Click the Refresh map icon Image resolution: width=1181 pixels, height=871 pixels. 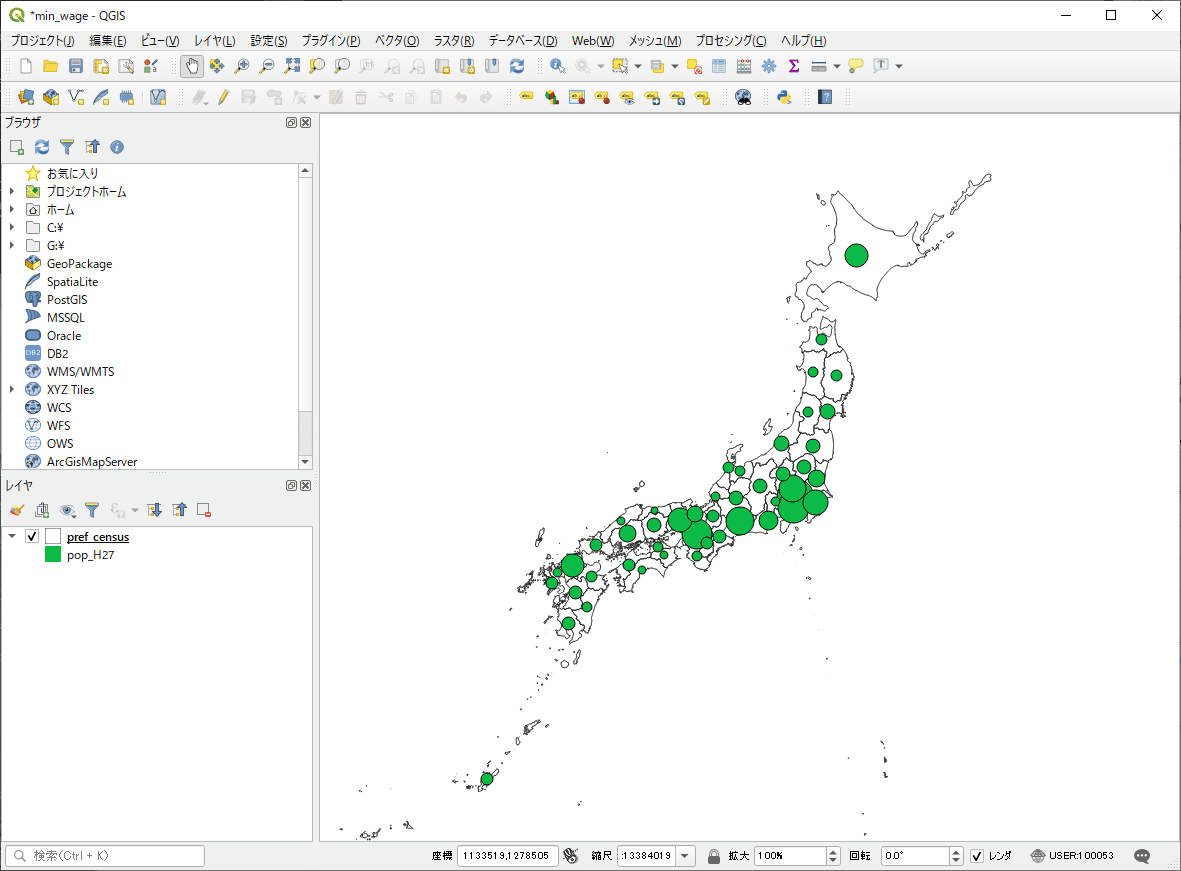[x=518, y=66]
